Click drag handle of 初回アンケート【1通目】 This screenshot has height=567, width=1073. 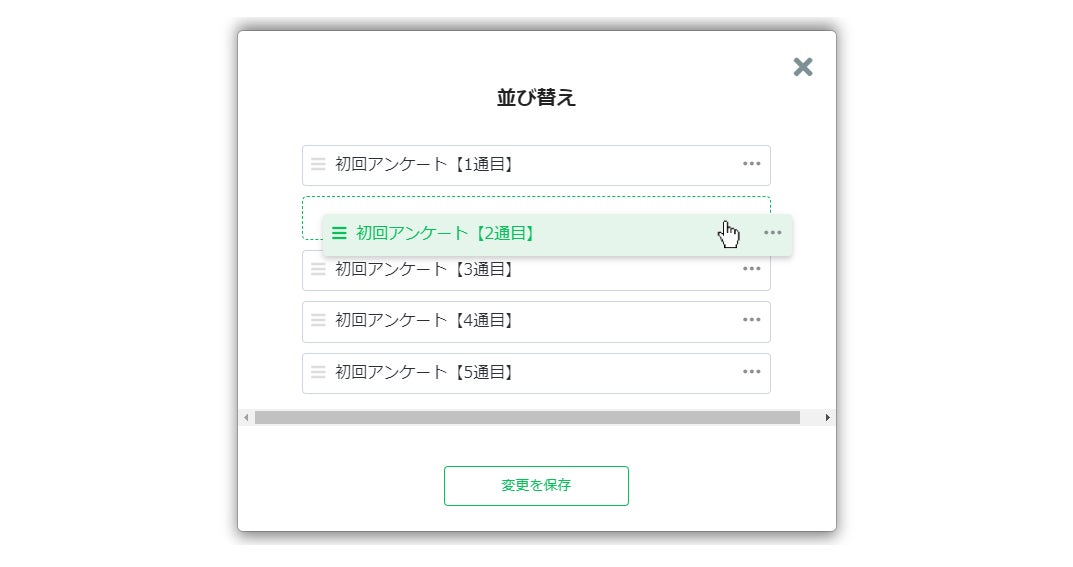coord(318,164)
